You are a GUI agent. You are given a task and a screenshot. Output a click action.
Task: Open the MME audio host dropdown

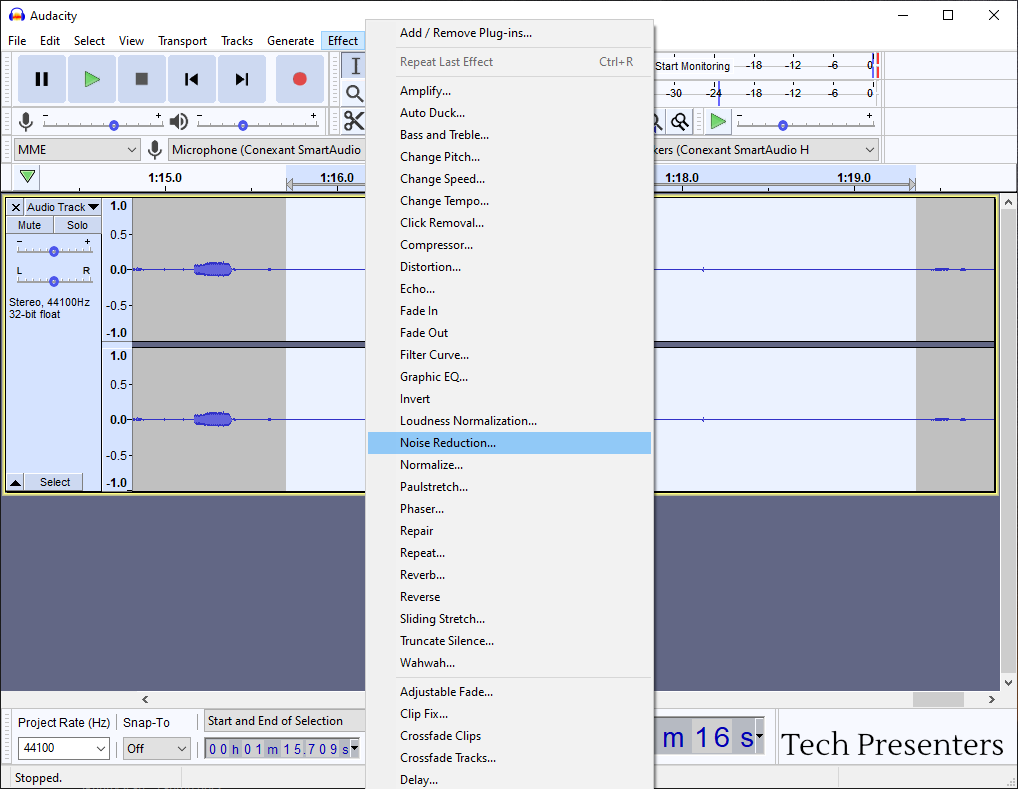(77, 150)
